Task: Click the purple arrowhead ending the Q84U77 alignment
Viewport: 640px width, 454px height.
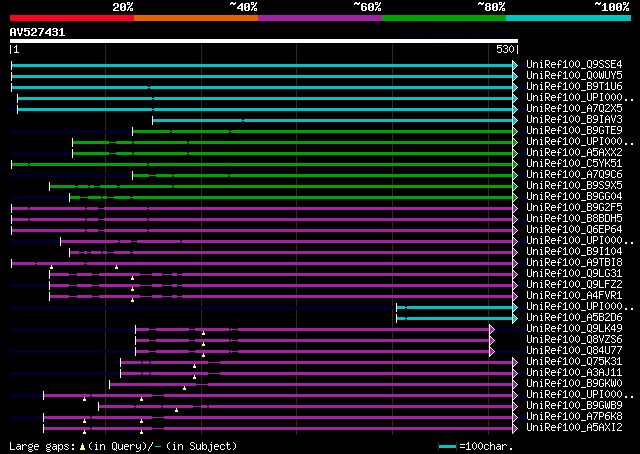Action: tap(492, 352)
